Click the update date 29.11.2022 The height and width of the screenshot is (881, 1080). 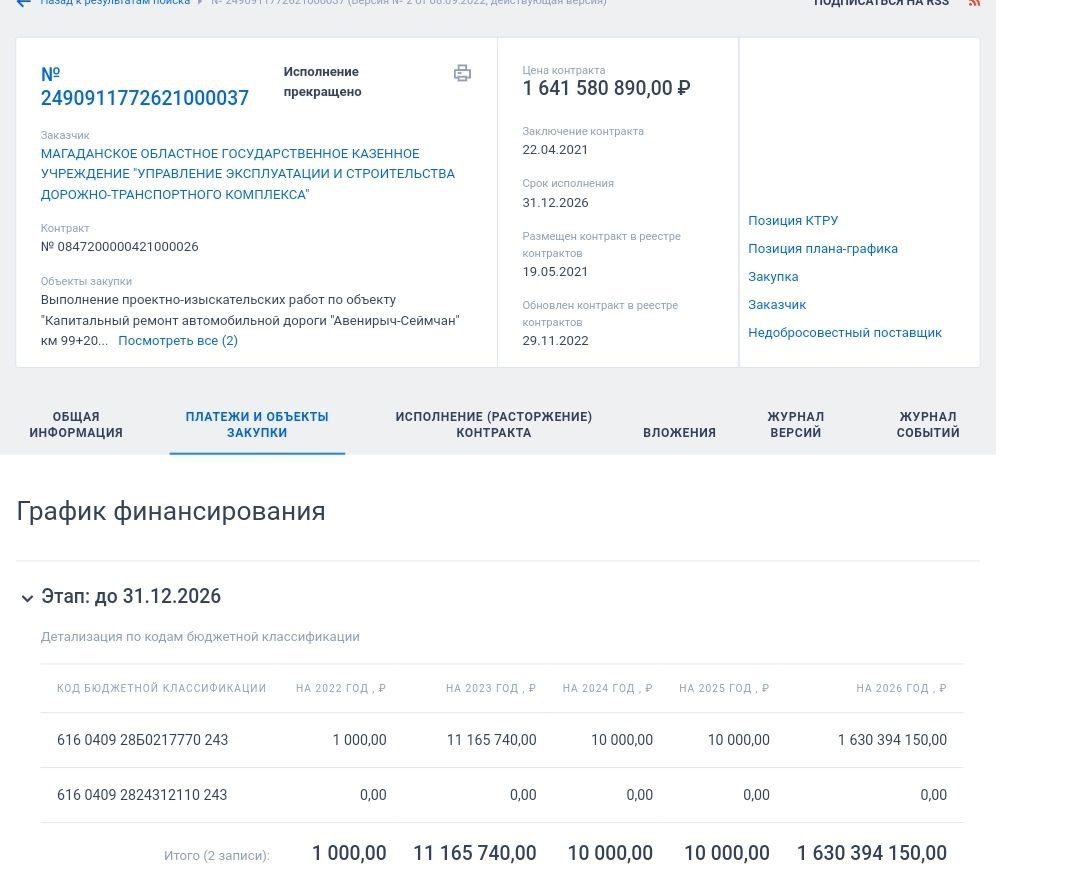pyautogui.click(x=555, y=340)
